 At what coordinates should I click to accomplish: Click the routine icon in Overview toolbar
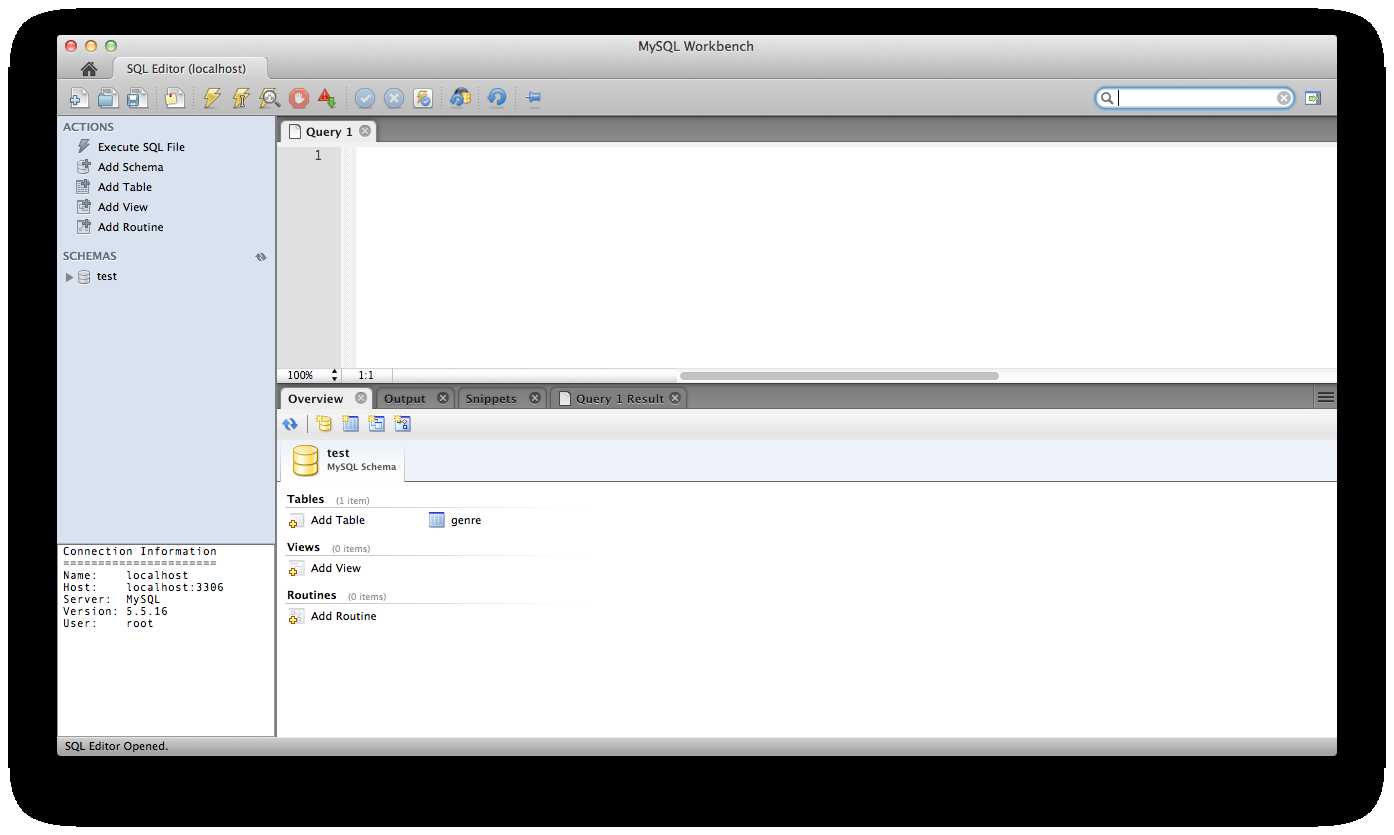pyautogui.click(x=403, y=424)
